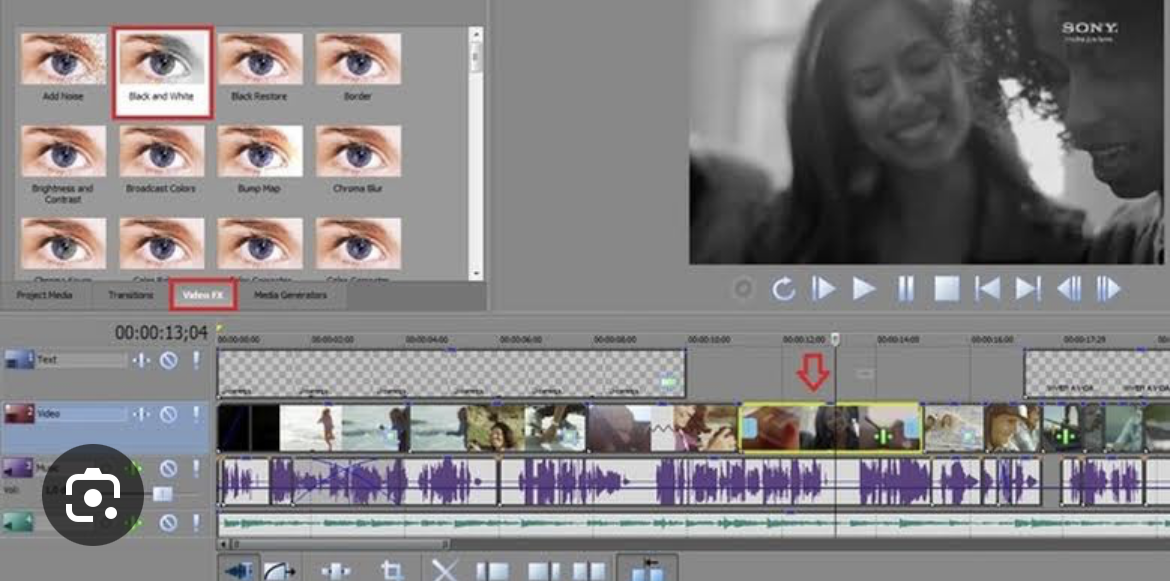Solo the green audio track 4

[x=196, y=523]
